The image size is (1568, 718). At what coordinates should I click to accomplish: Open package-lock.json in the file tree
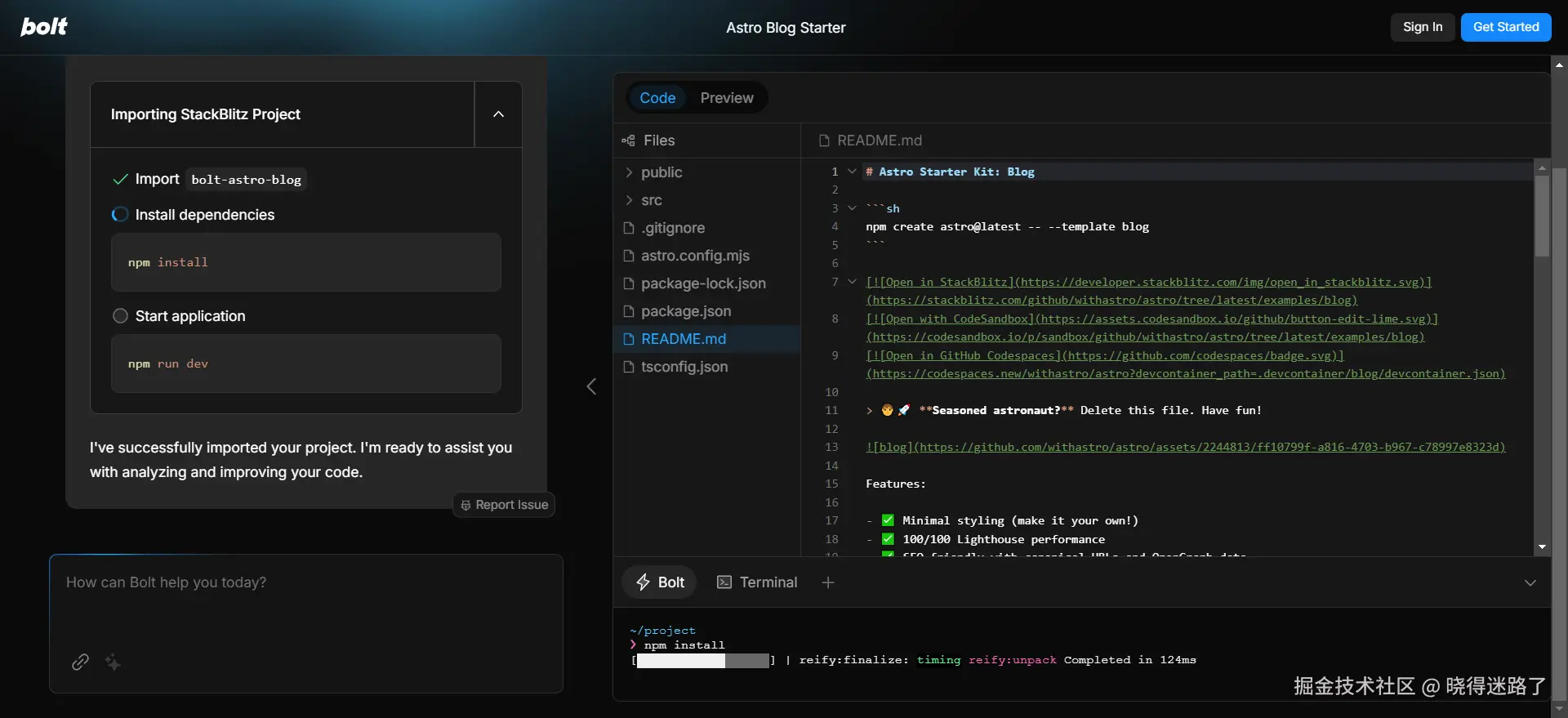[x=706, y=283]
